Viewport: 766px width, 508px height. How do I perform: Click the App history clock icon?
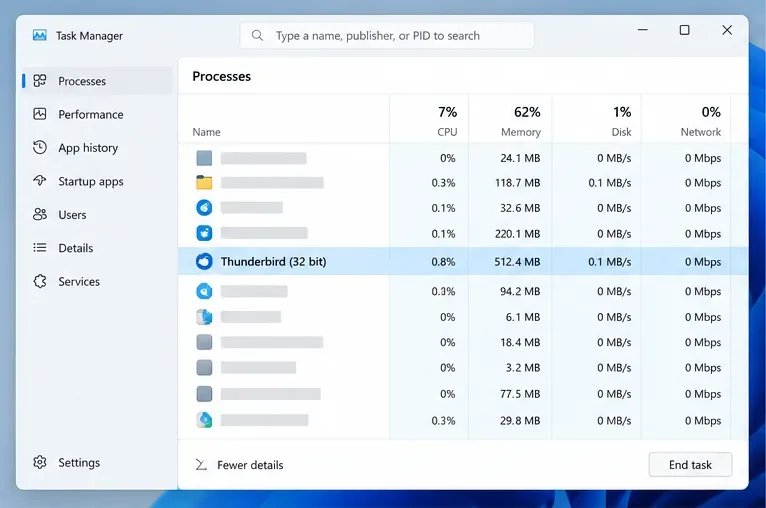[40, 148]
